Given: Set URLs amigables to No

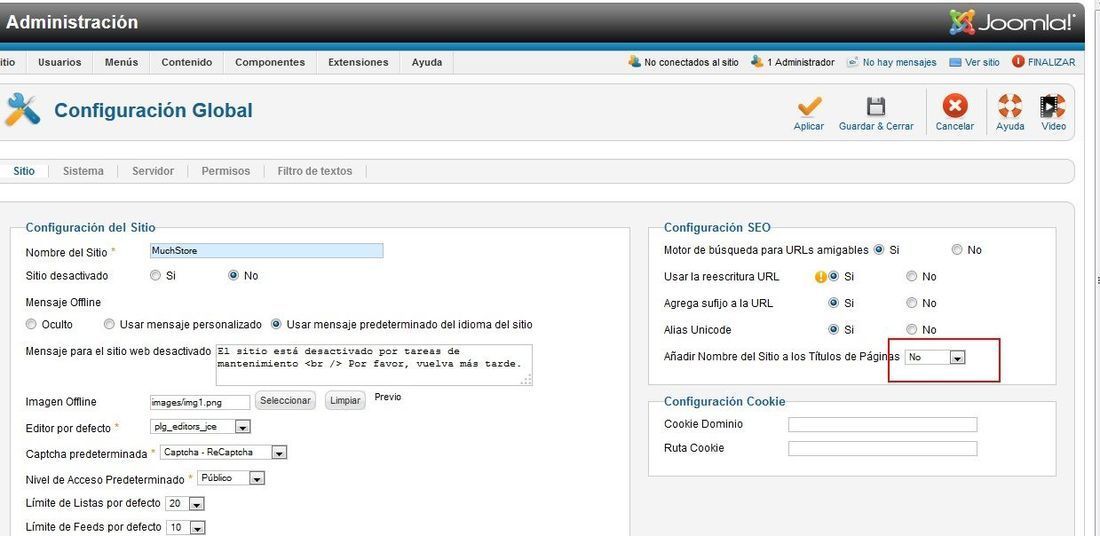Looking at the screenshot, I should (957, 250).
